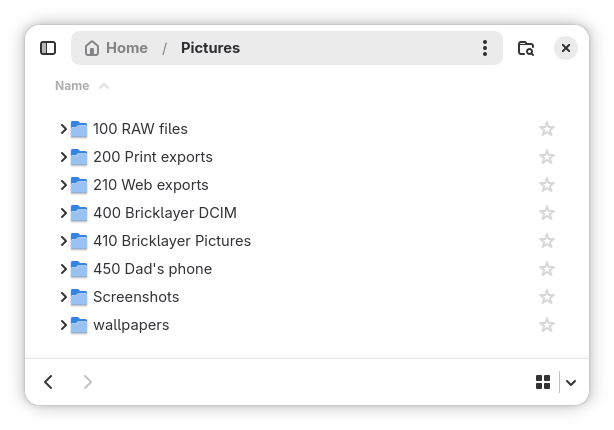Click the Screenshots folder icon
This screenshot has height=430, width=614.
click(x=79, y=297)
